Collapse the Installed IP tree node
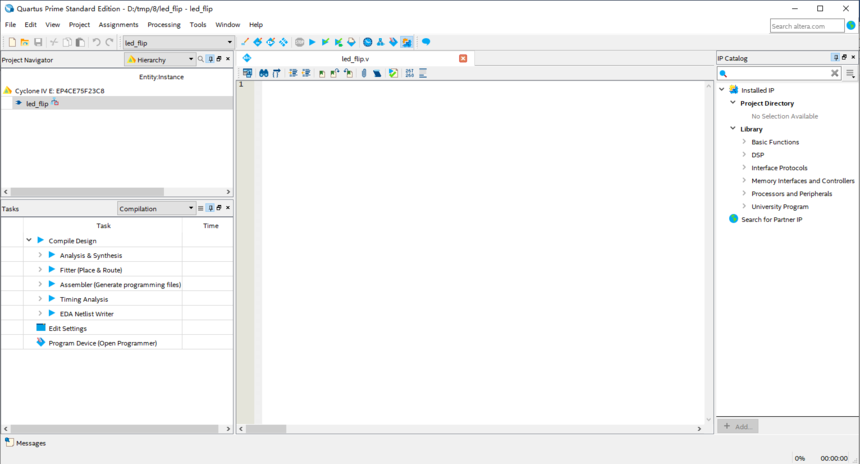The image size is (860, 464). [x=722, y=89]
